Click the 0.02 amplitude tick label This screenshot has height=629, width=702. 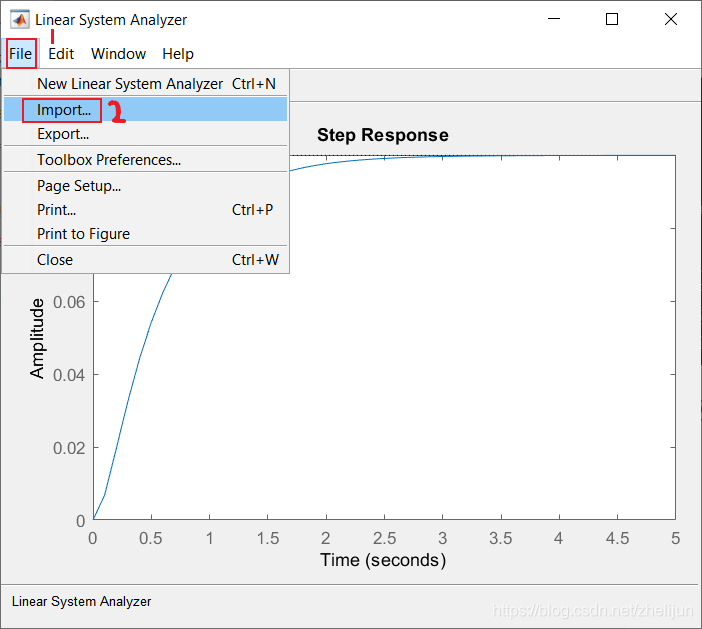69,448
